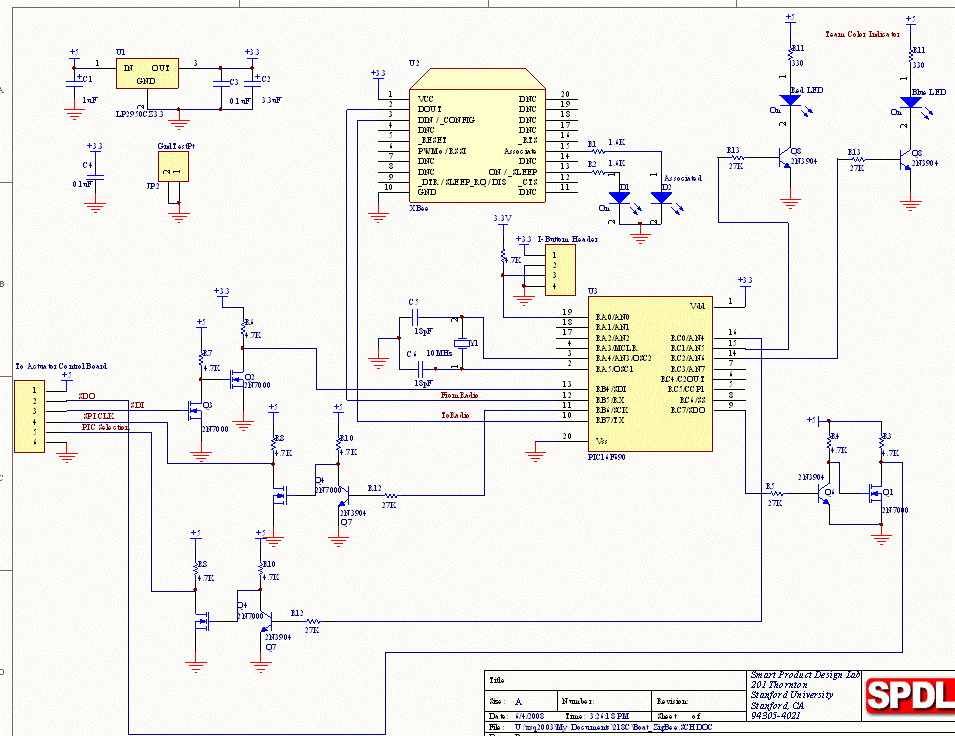Click the D2 Associated LED symbol

(660, 198)
